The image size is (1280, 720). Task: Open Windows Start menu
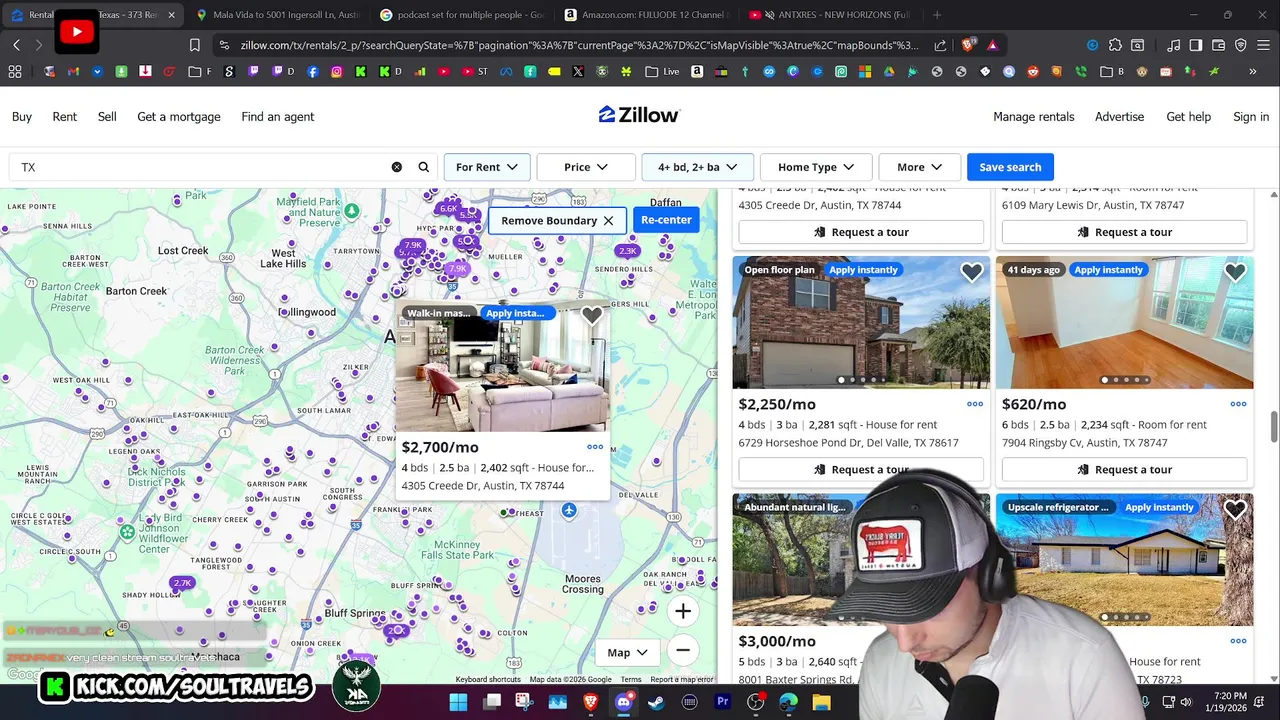point(458,702)
